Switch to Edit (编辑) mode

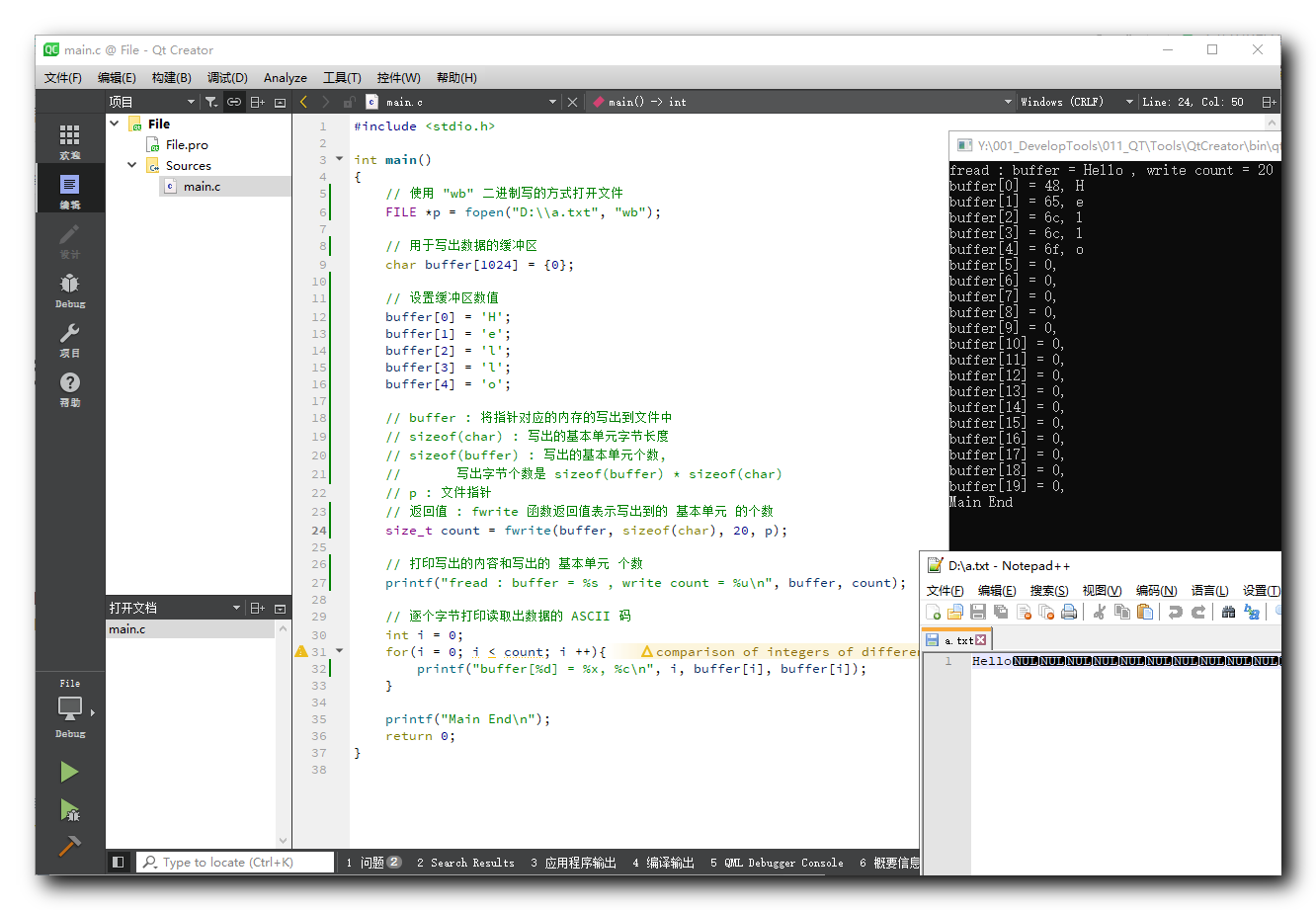click(x=69, y=191)
